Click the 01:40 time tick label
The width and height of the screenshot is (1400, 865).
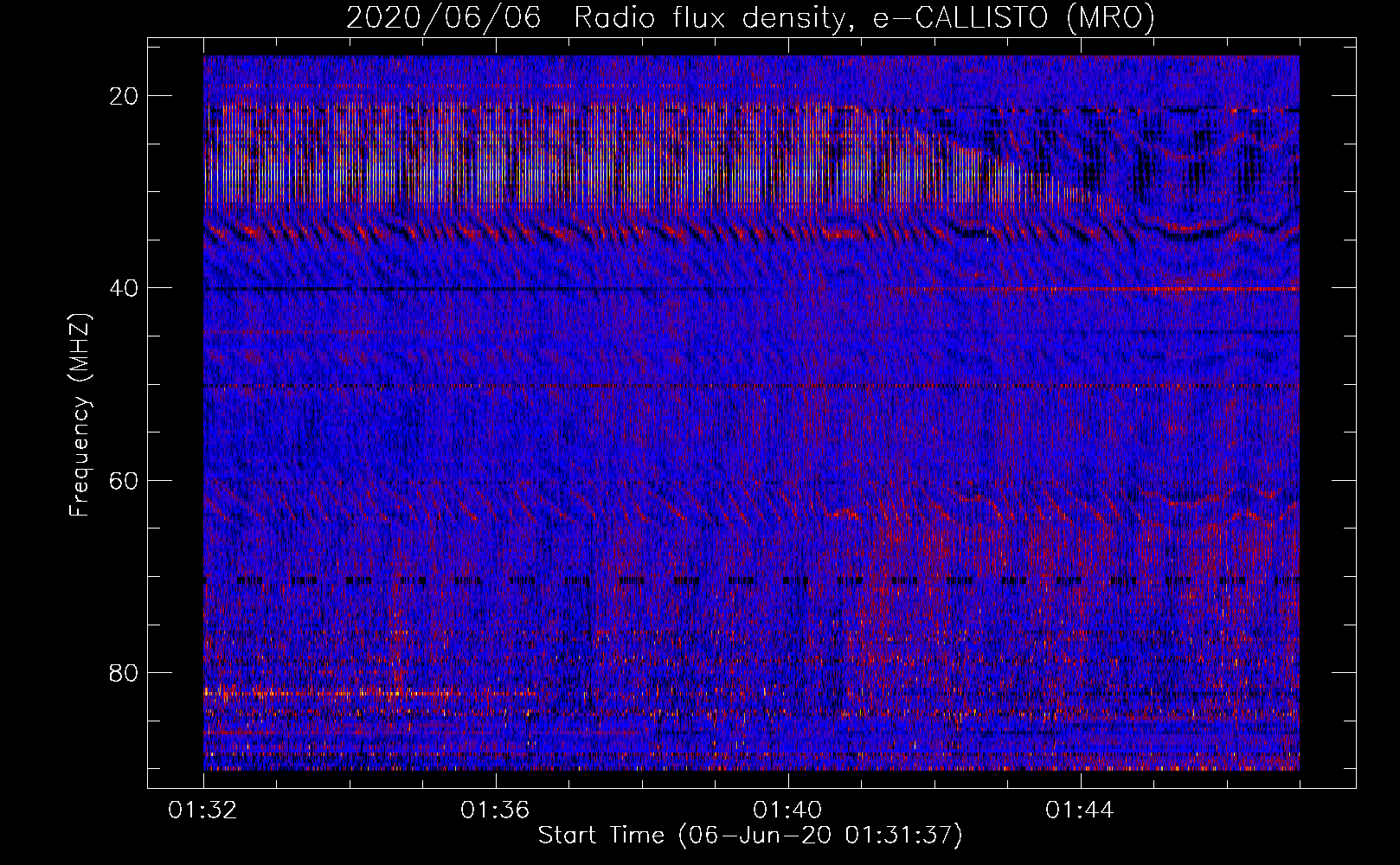(787, 811)
